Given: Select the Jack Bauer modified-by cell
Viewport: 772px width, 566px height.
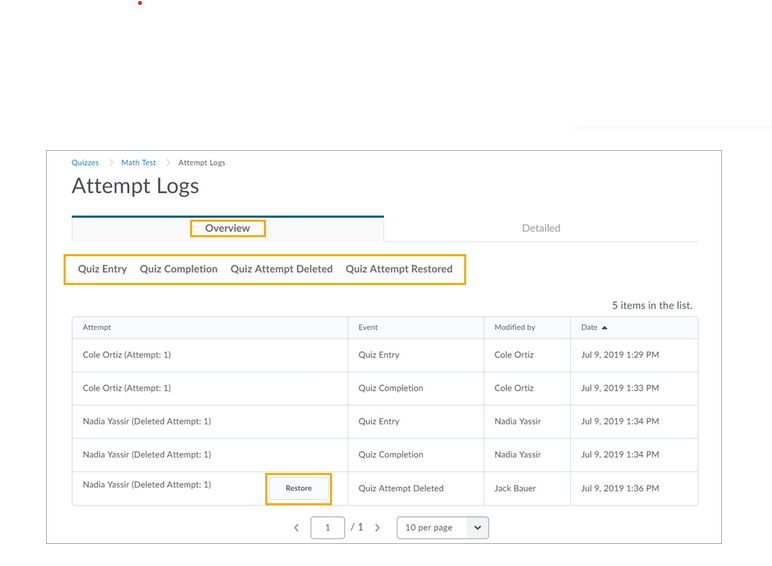Looking at the screenshot, I should click(x=518, y=488).
